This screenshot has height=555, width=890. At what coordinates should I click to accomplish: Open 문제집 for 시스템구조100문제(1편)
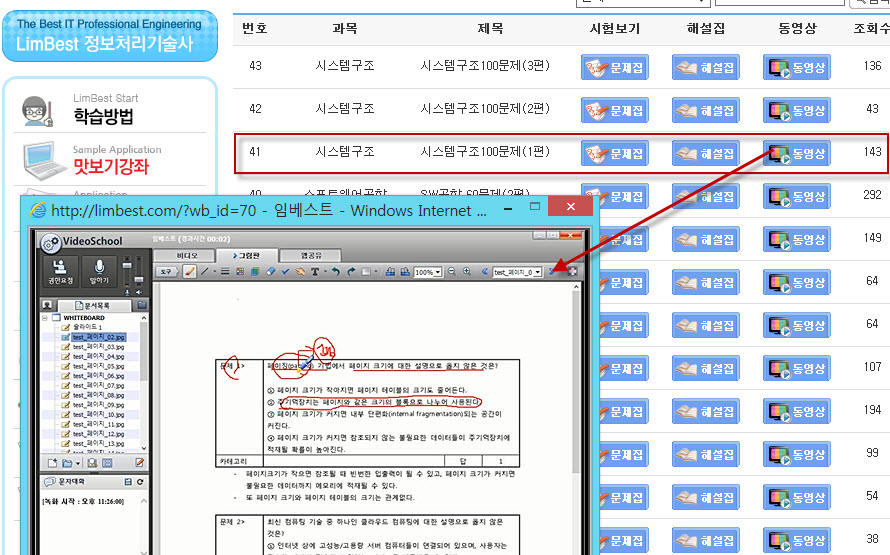point(615,154)
